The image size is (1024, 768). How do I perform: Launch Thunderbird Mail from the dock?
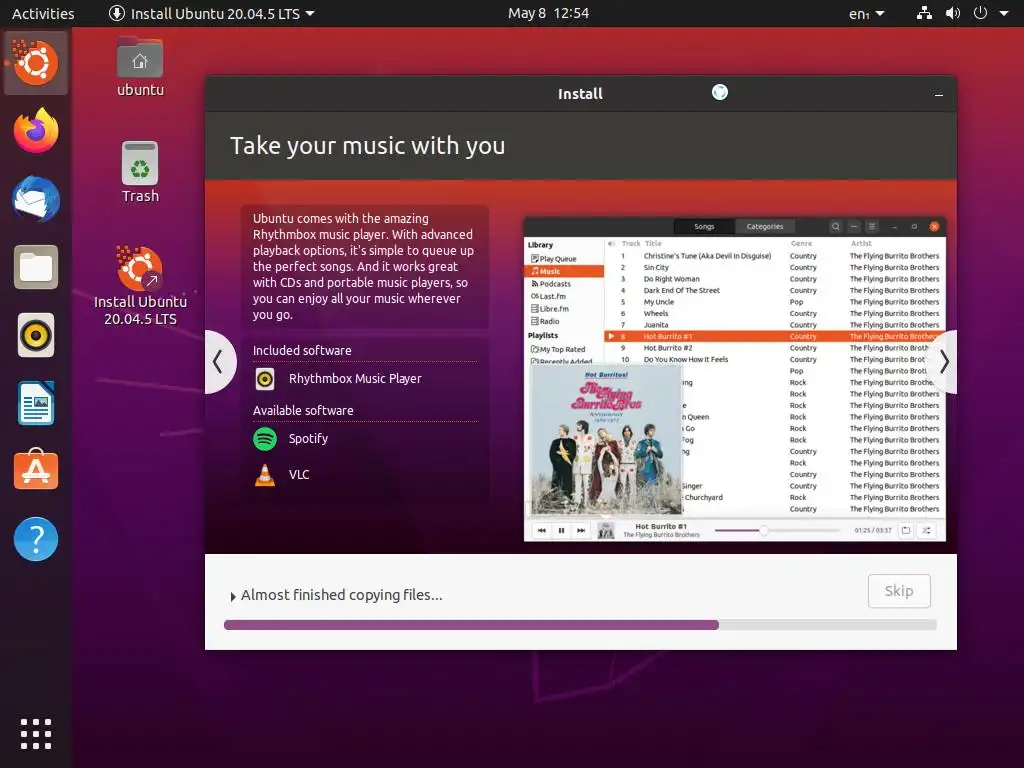[36, 199]
